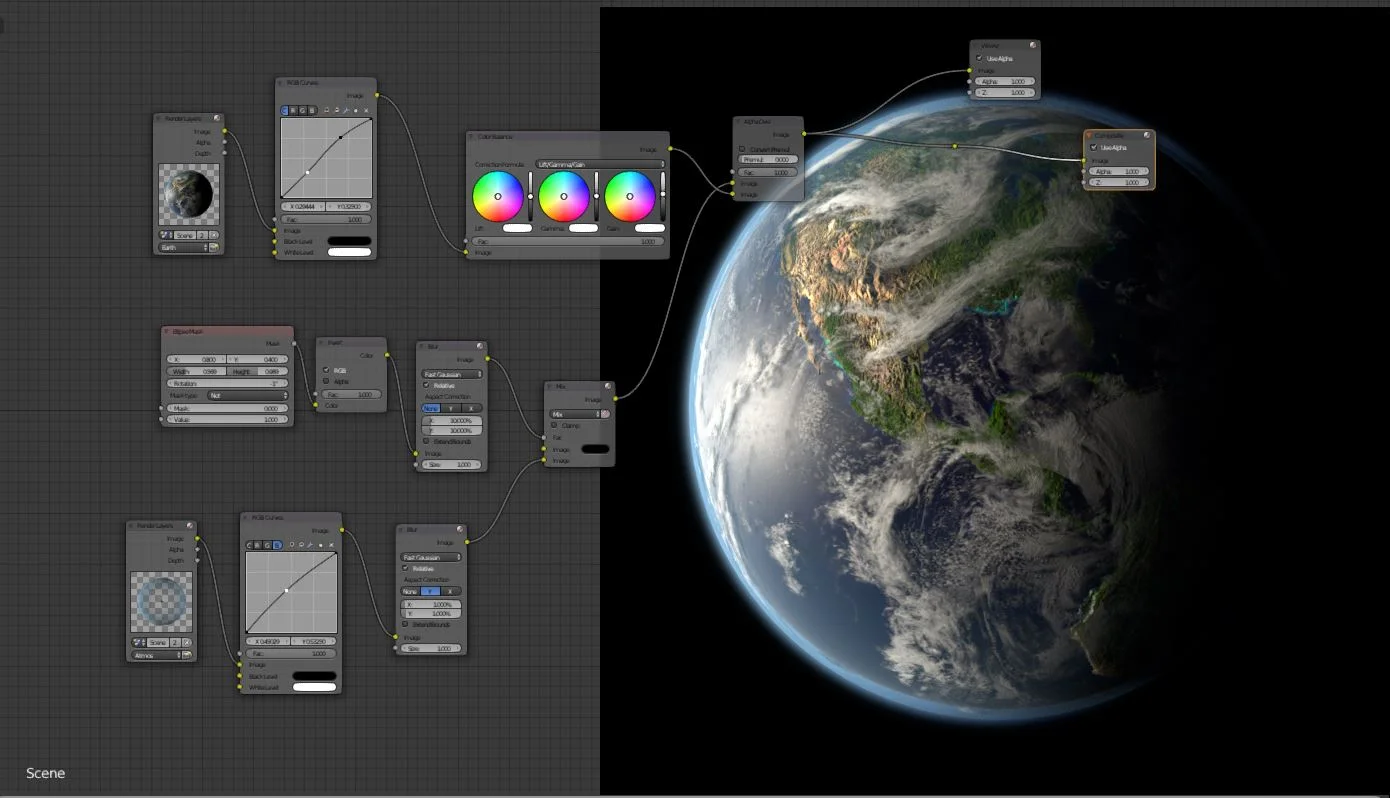Screen dimensions: 1390x798
Task: Open wrench tools on bottom RGB Curves
Action: (x=310, y=545)
